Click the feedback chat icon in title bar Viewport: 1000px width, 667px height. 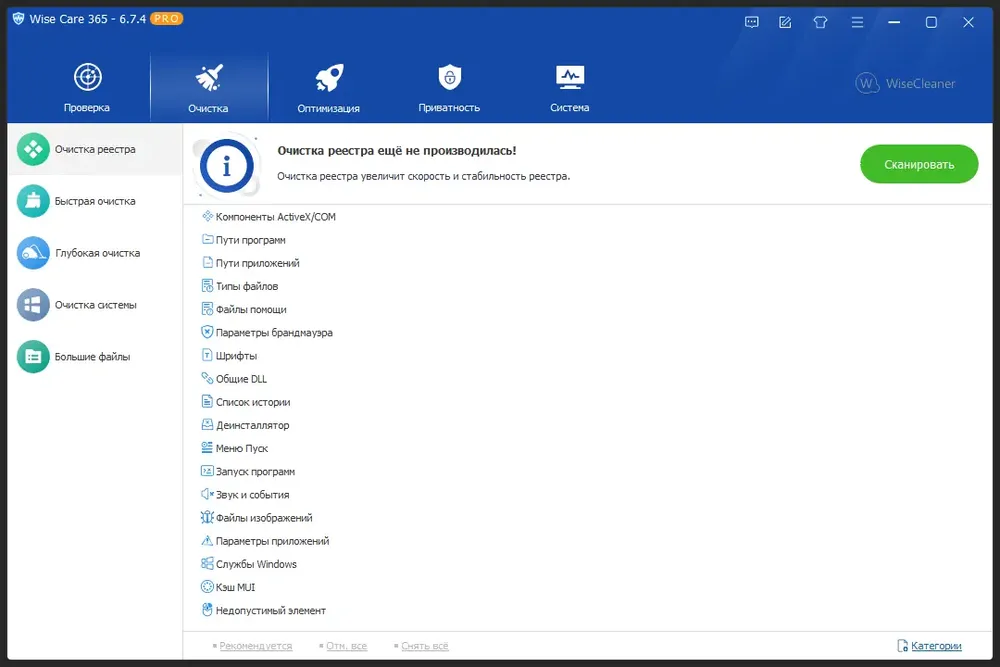coord(752,22)
